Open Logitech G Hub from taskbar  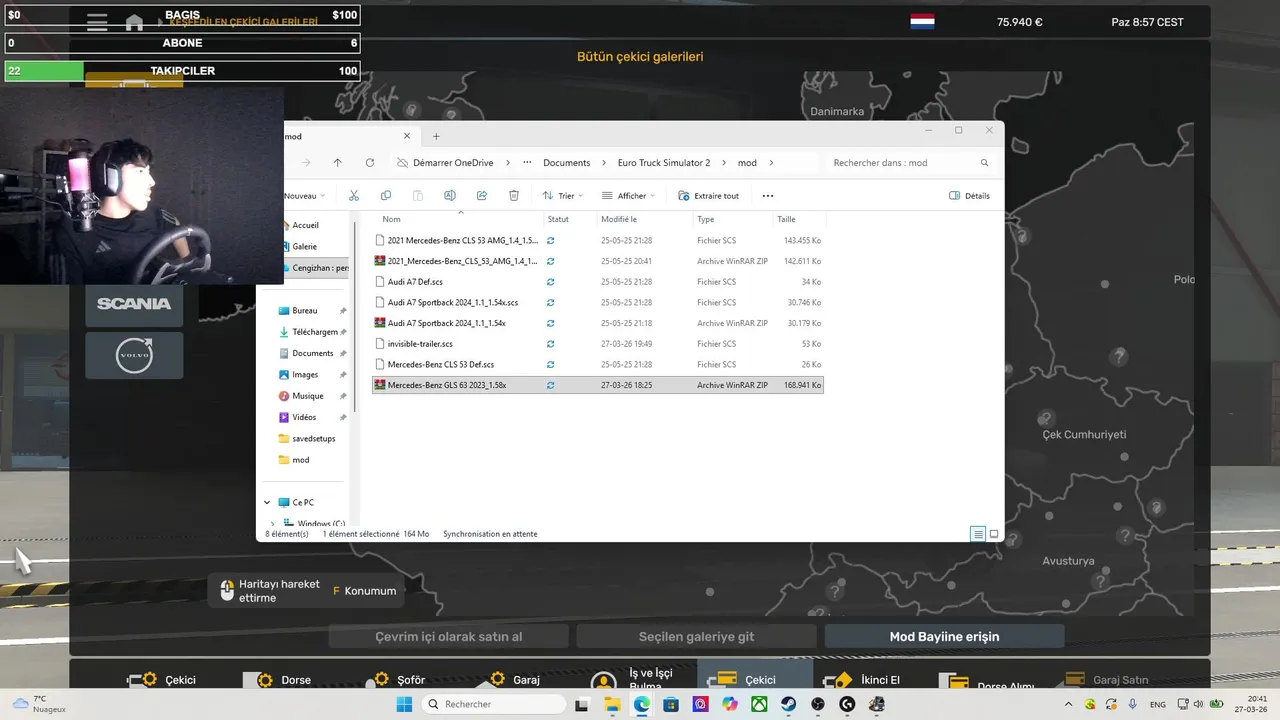click(848, 704)
